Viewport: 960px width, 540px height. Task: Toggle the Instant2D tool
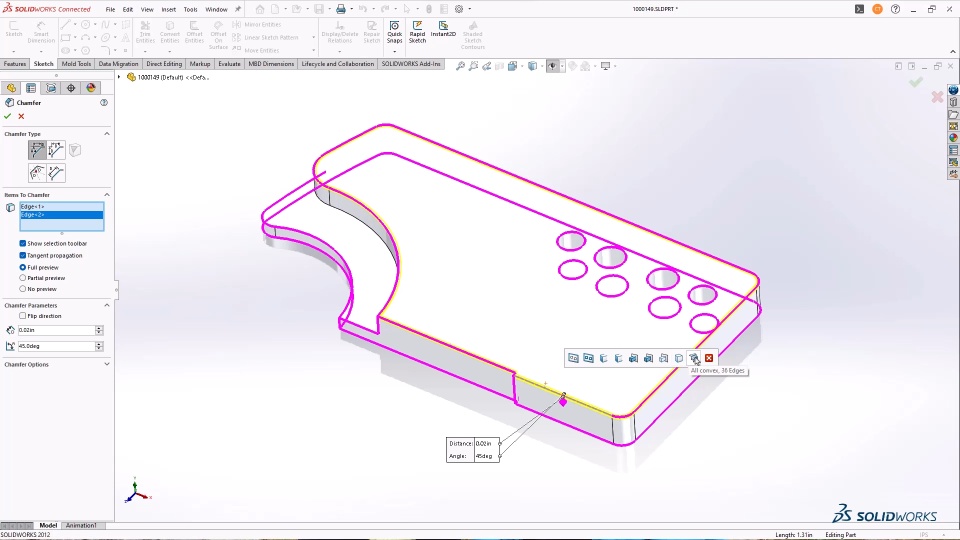(443, 29)
